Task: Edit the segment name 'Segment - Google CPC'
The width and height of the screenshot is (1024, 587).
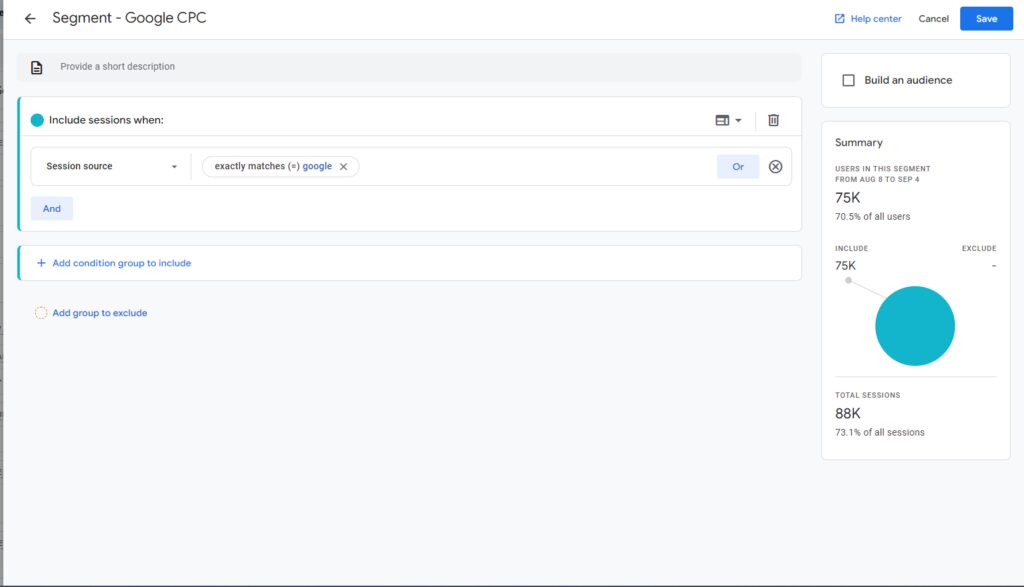Action: tap(129, 18)
